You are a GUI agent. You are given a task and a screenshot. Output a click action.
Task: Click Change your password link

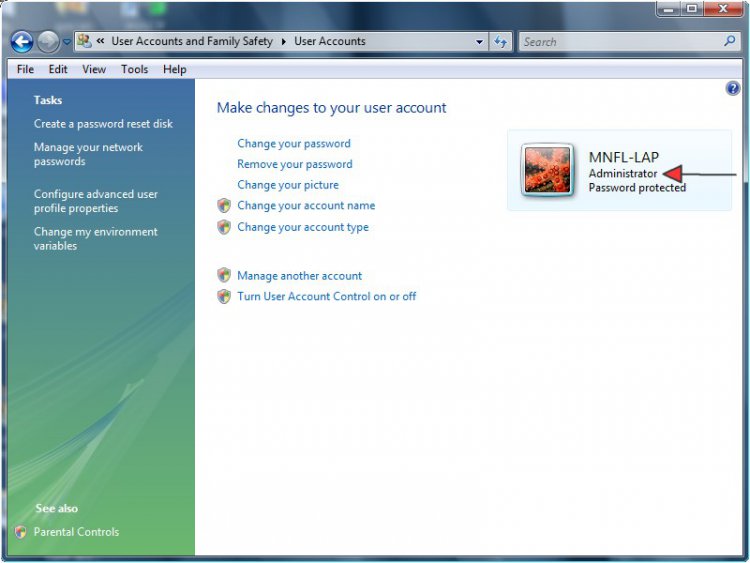click(x=293, y=144)
